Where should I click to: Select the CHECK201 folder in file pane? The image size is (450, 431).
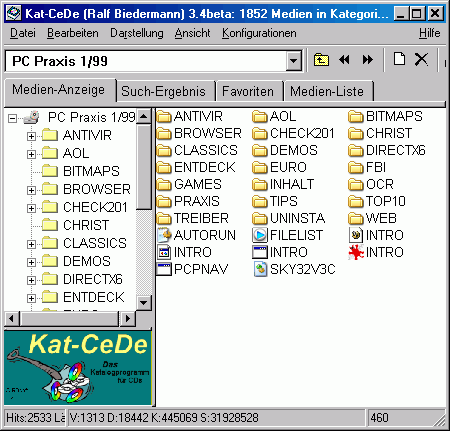coord(293,134)
